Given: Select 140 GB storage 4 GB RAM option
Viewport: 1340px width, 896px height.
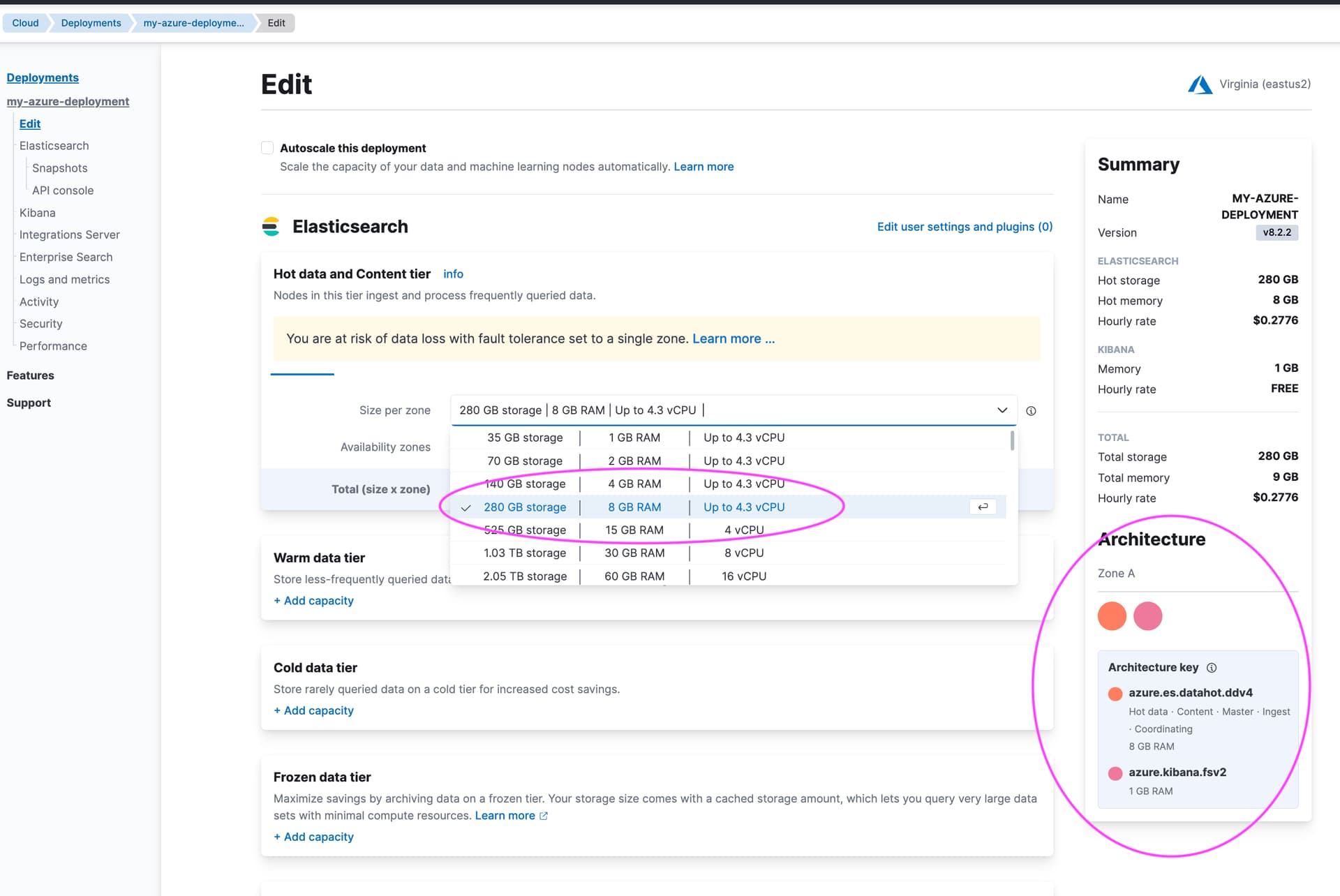Looking at the screenshot, I should 728,484.
